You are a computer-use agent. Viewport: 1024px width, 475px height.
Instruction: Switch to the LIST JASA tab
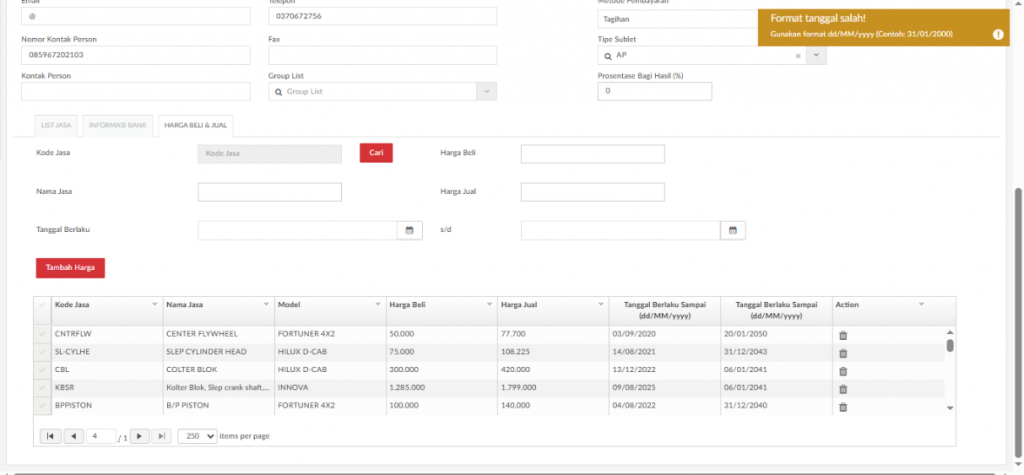55,125
